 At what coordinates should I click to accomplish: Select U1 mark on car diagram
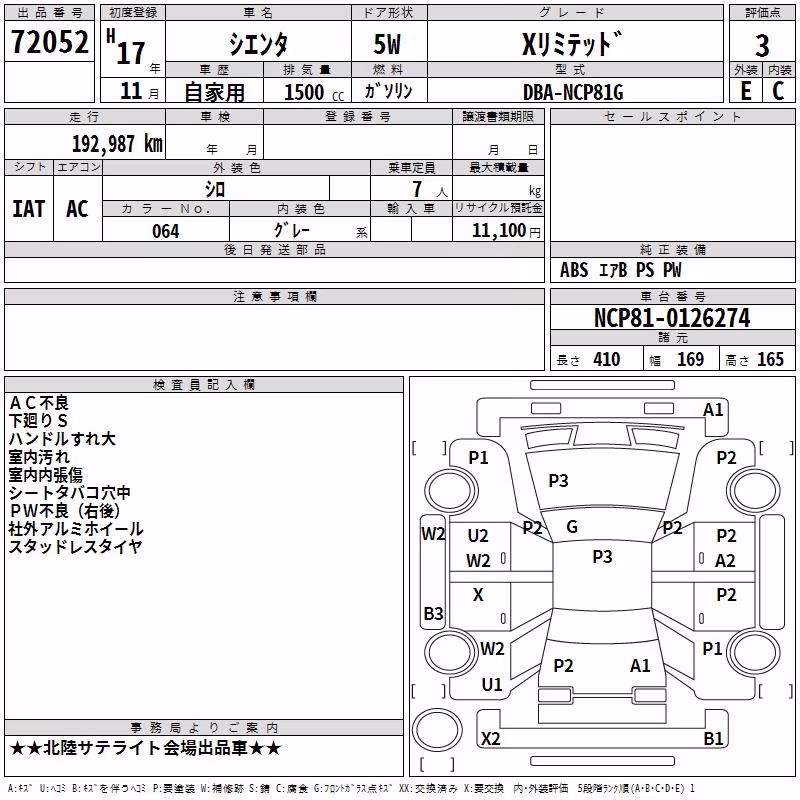[x=492, y=685]
